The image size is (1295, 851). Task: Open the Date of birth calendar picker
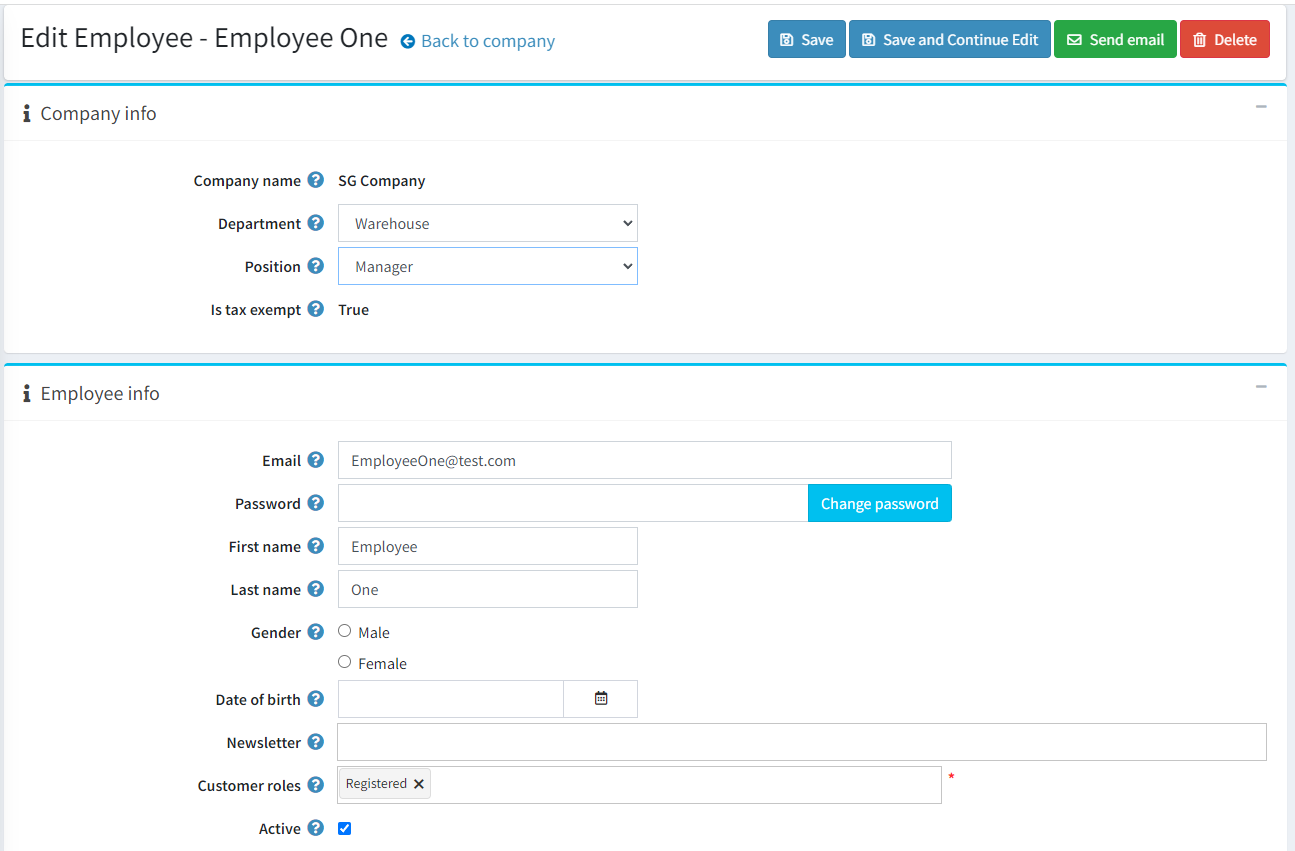tap(600, 698)
